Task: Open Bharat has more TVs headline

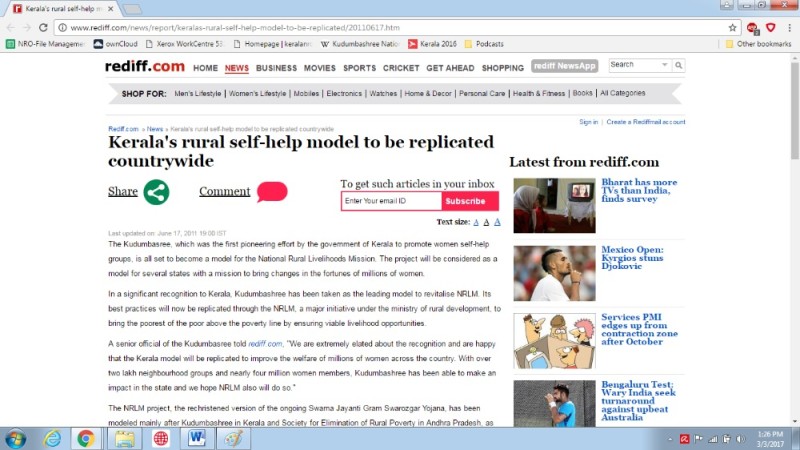Action: [x=639, y=190]
